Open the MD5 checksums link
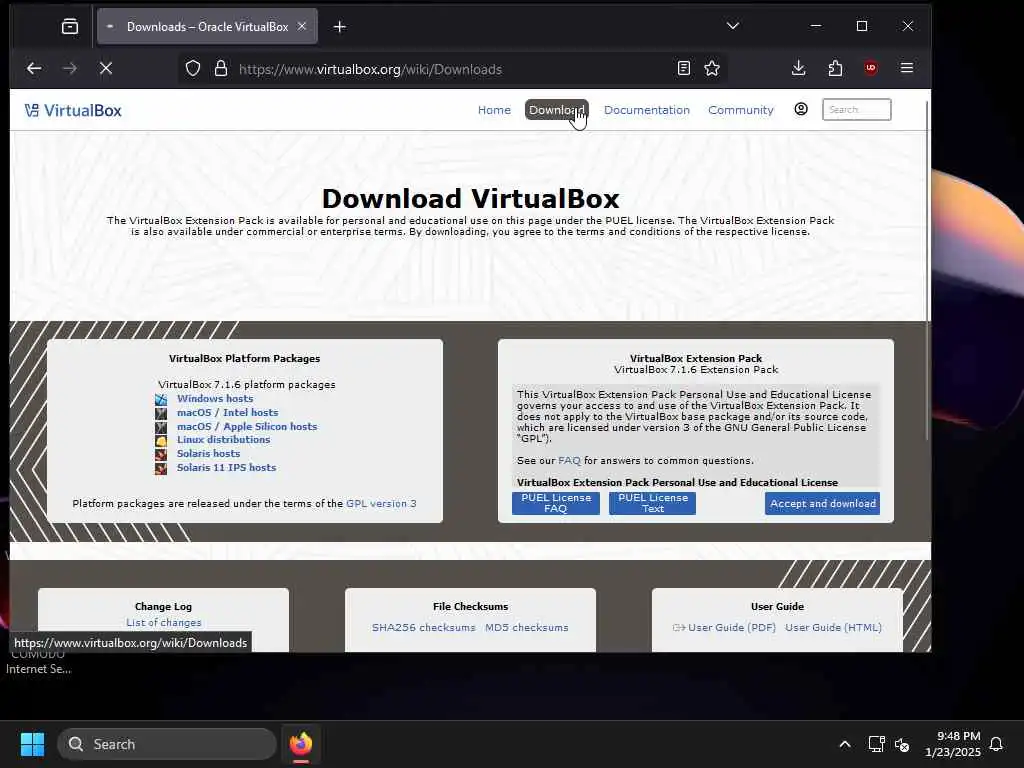This screenshot has height=768, width=1024. click(x=526, y=628)
